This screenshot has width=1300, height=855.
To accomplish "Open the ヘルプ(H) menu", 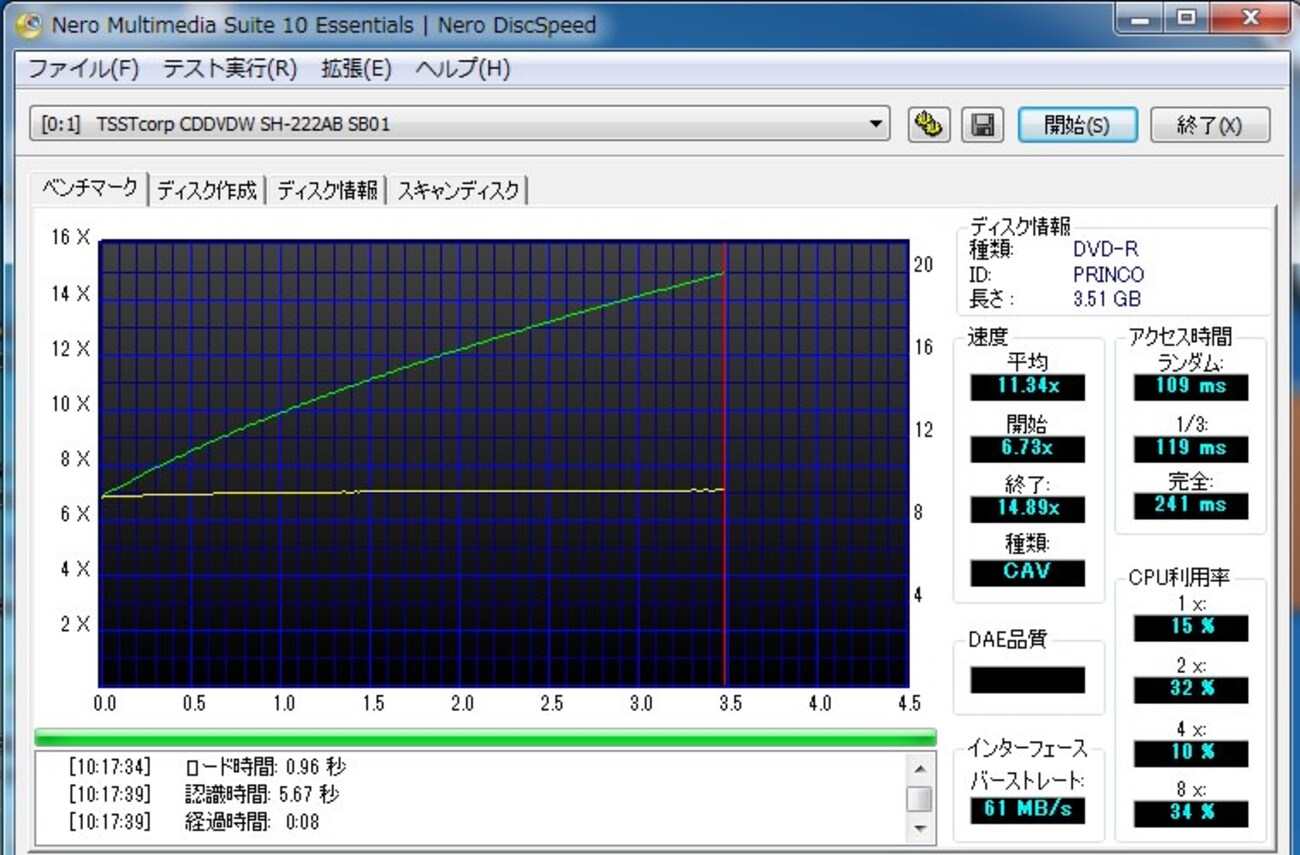I will click(462, 69).
